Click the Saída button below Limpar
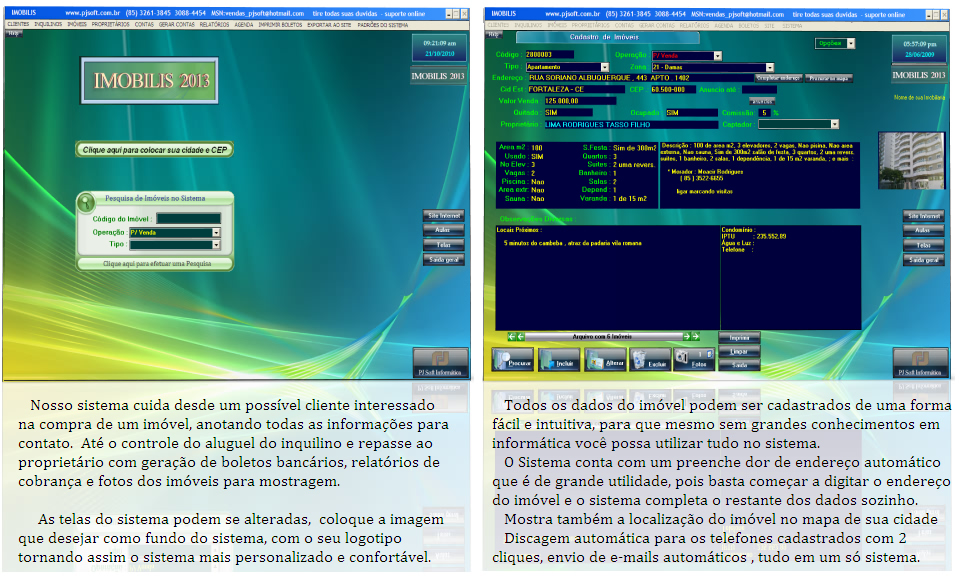This screenshot has width=964, height=581. click(x=740, y=365)
